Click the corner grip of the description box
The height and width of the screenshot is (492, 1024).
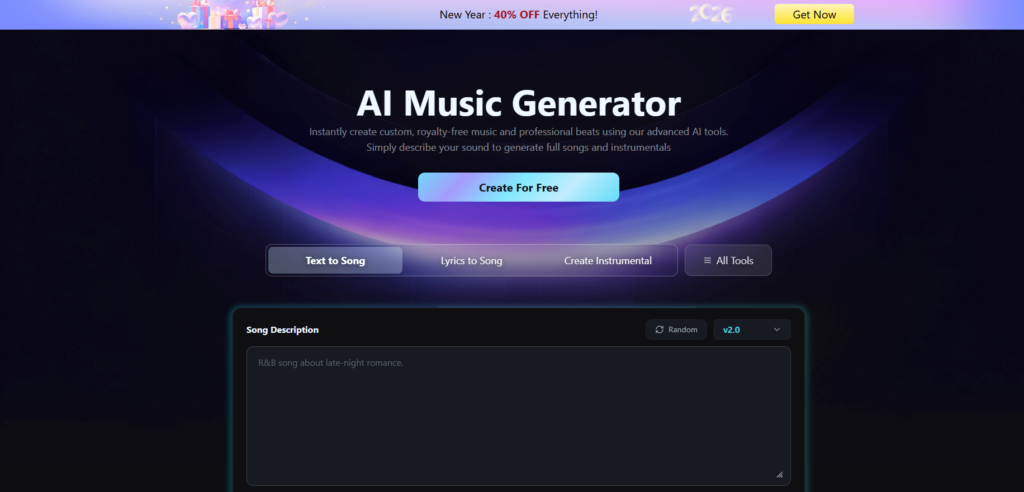779,474
